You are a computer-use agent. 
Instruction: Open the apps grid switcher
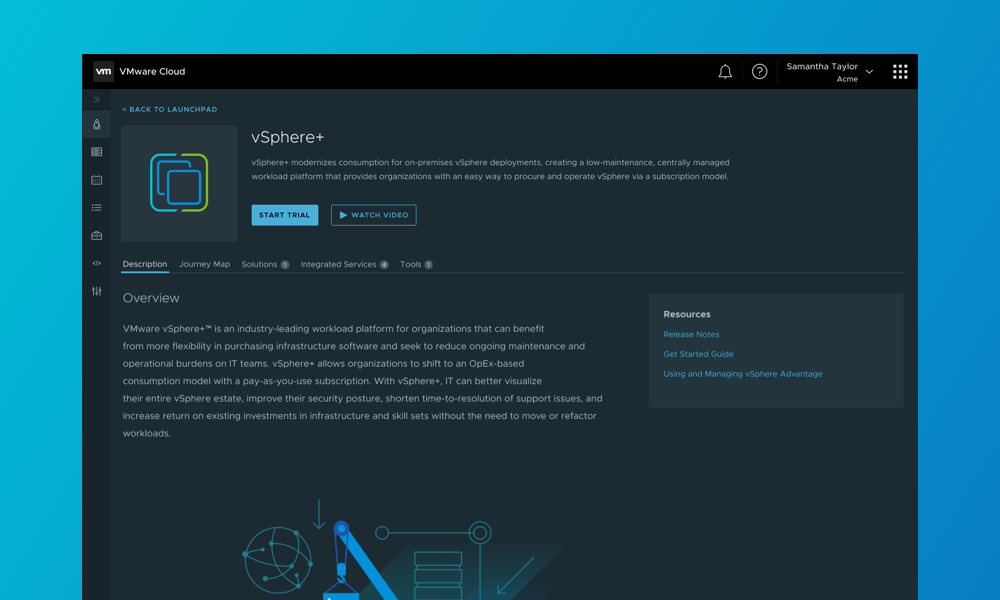(900, 71)
